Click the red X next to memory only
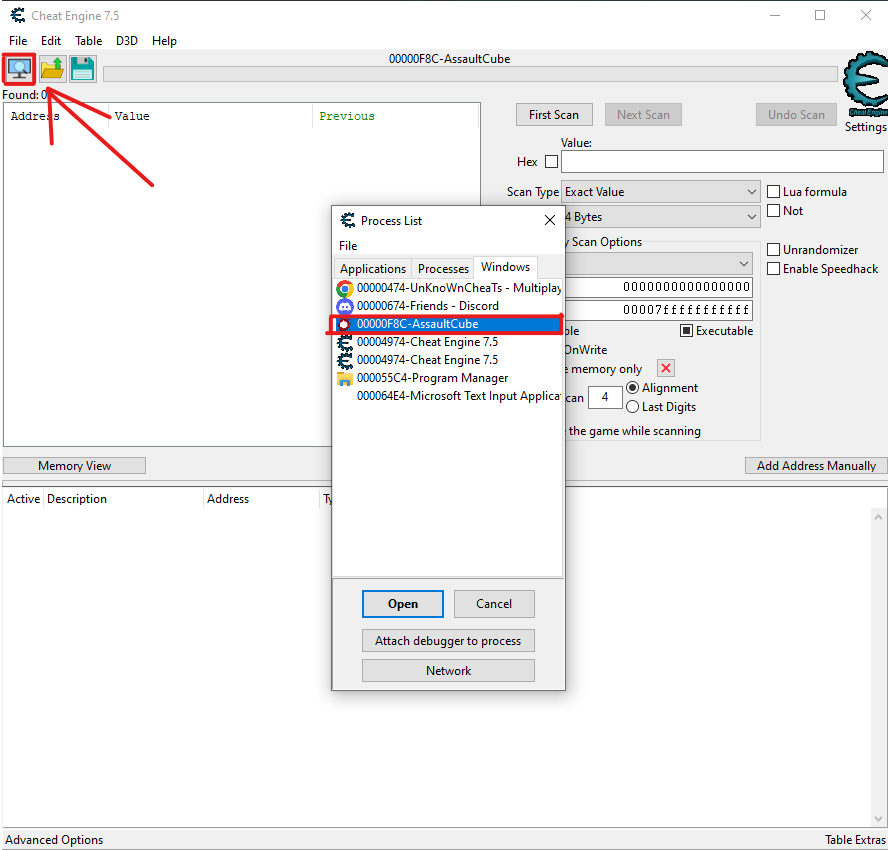This screenshot has width=888, height=850. point(666,369)
